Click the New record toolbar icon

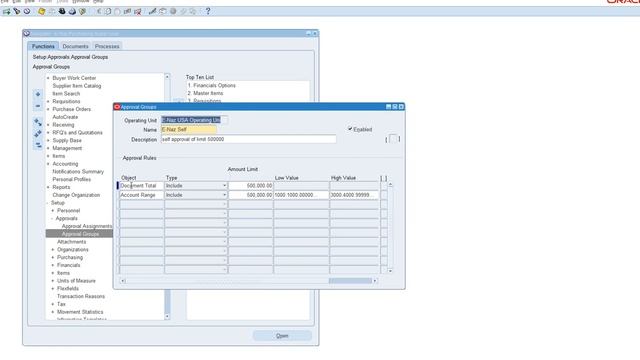coord(7,11)
